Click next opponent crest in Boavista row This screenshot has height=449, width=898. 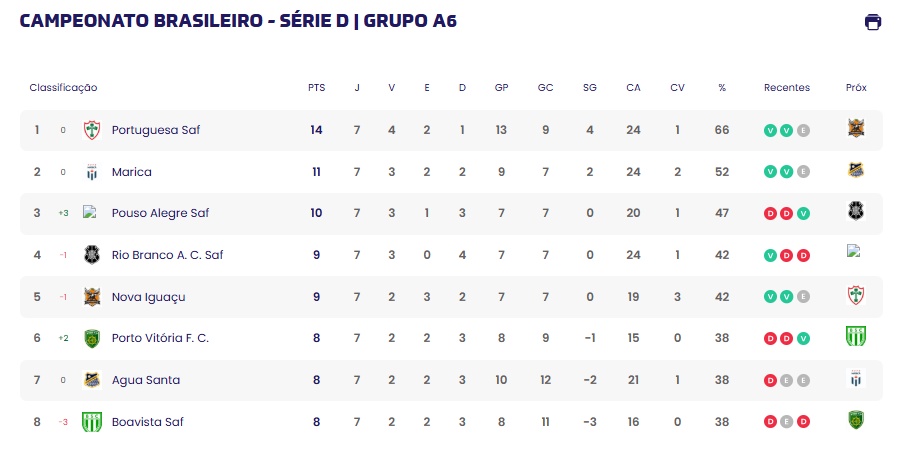(x=856, y=419)
